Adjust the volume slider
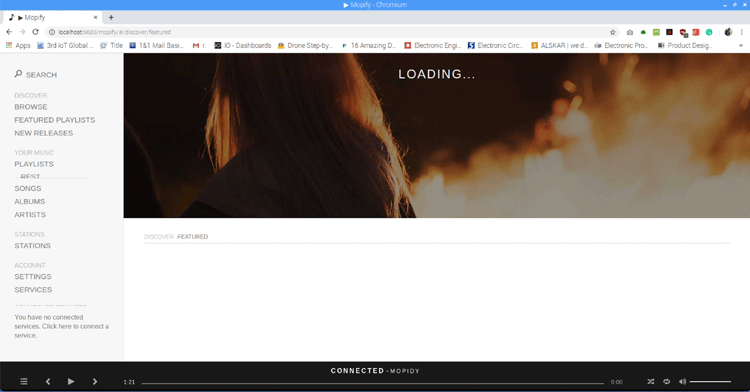Screen dimensions: 750x392 pyautogui.click(x=710, y=381)
